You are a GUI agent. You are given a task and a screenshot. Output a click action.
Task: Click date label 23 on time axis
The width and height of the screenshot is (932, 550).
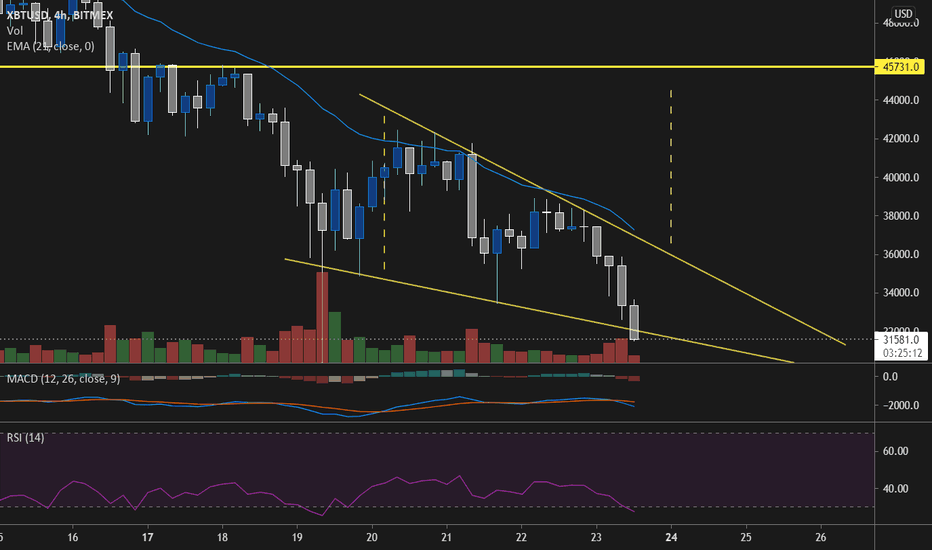click(596, 538)
